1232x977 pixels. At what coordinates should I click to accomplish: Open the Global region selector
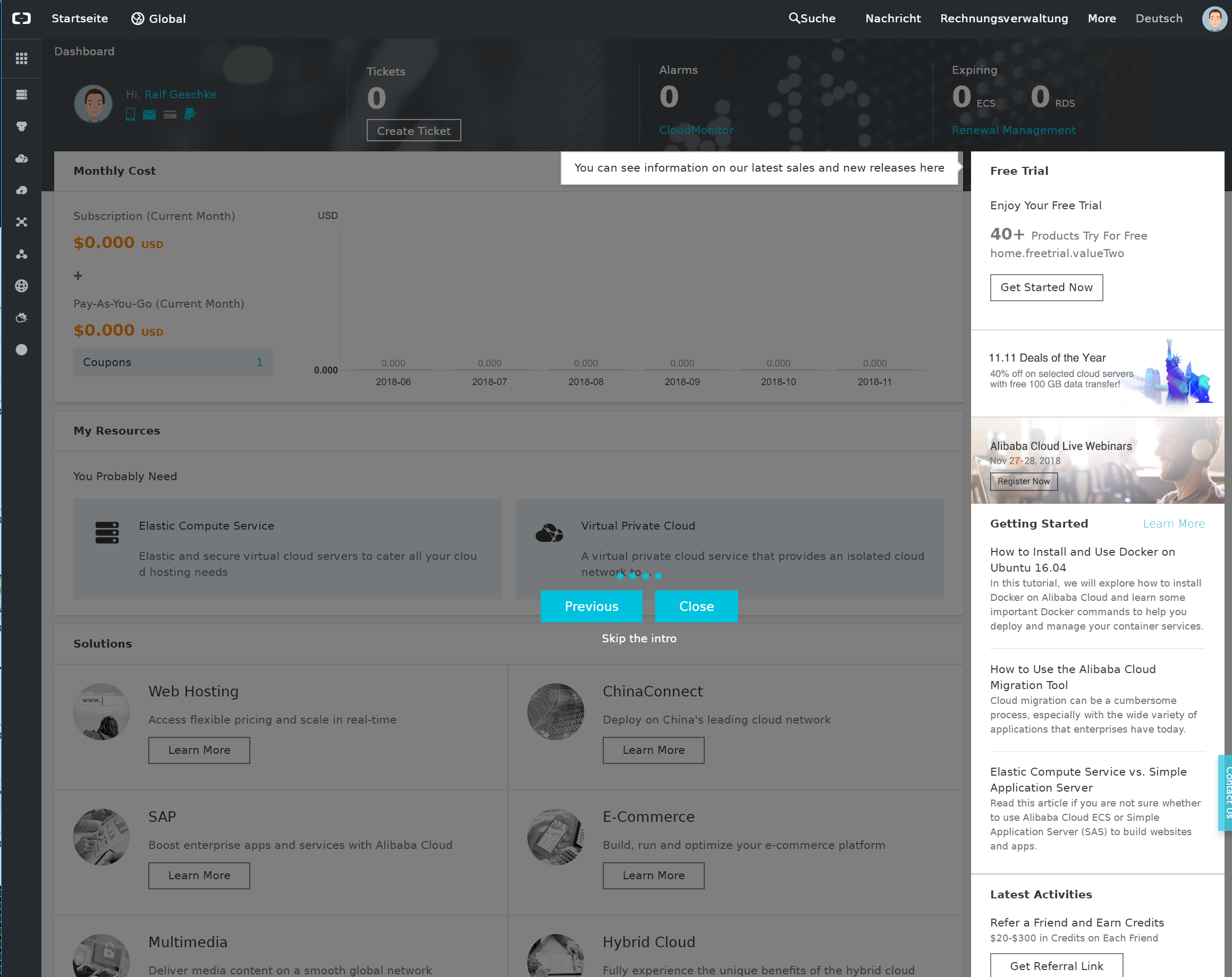coord(158,19)
